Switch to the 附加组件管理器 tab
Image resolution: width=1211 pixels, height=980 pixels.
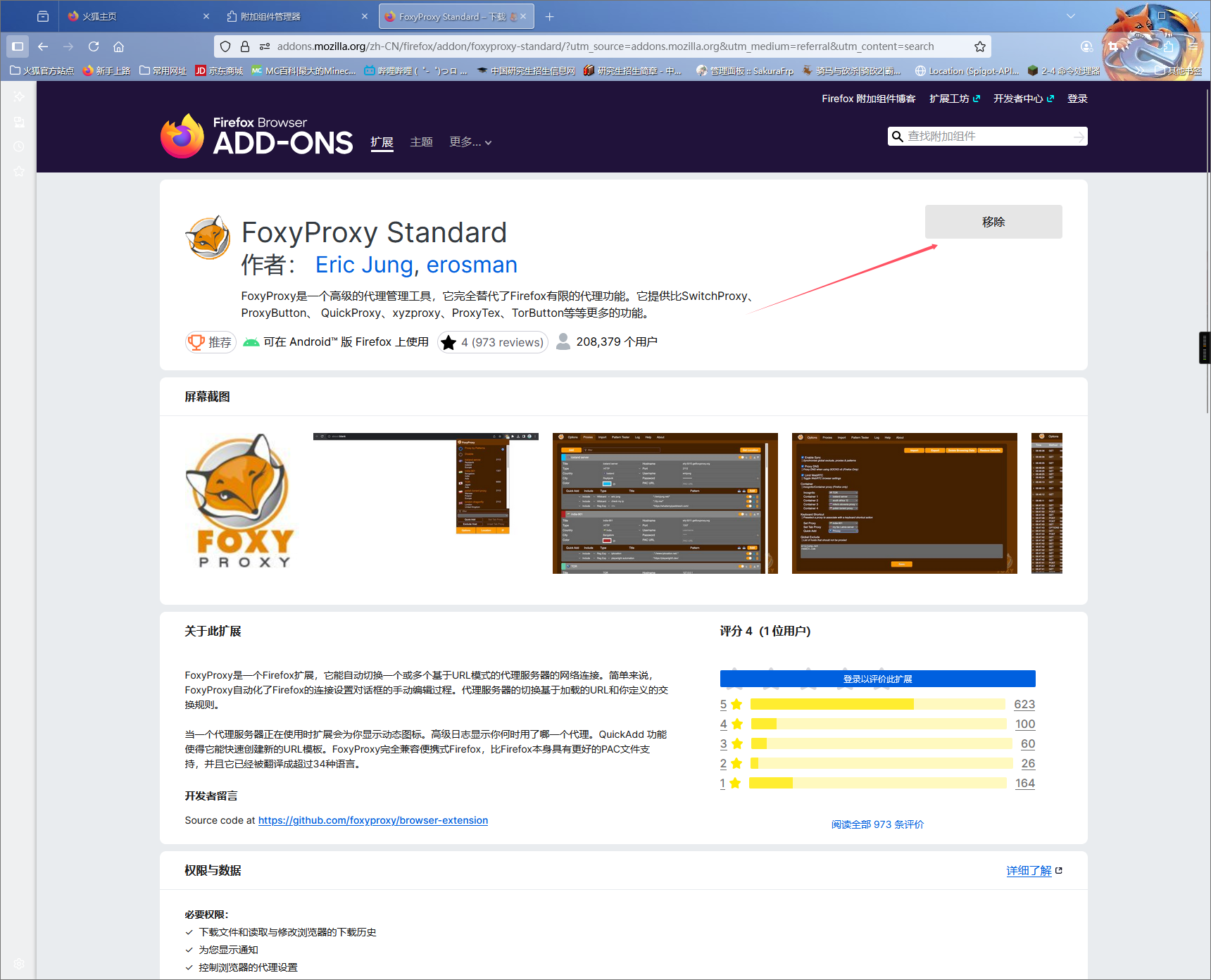(296, 16)
